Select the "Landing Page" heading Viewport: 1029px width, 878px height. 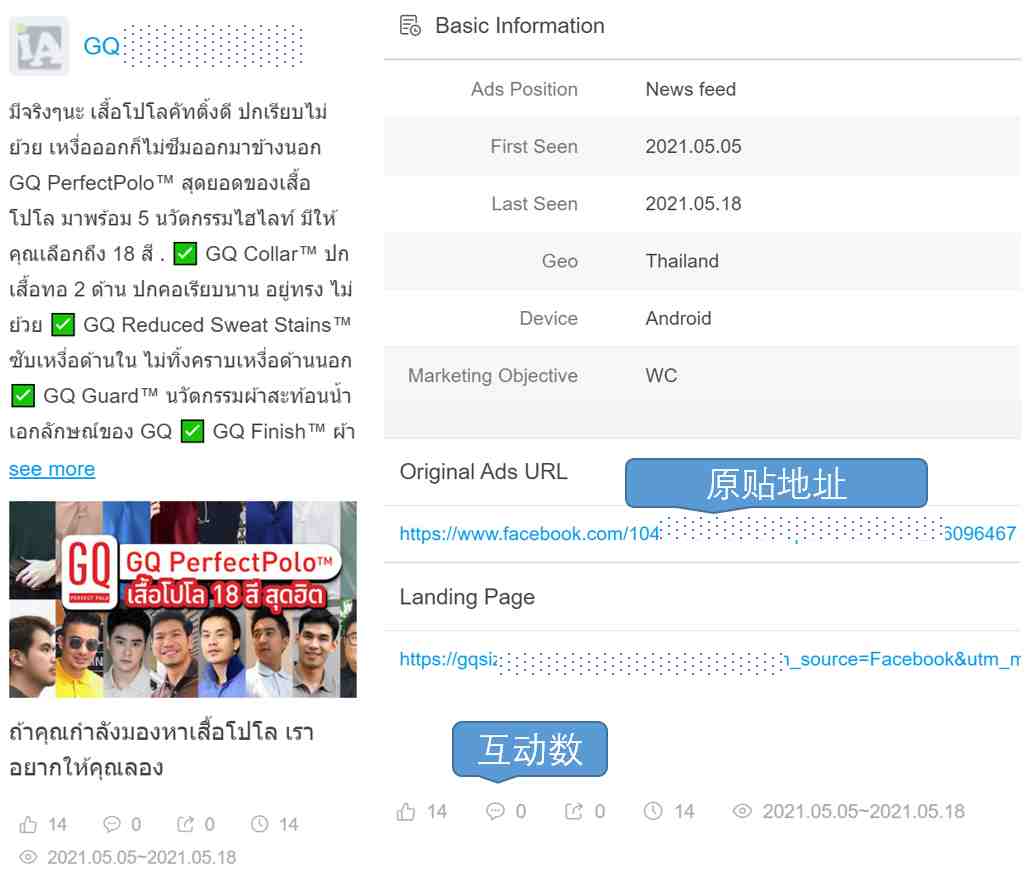467,597
